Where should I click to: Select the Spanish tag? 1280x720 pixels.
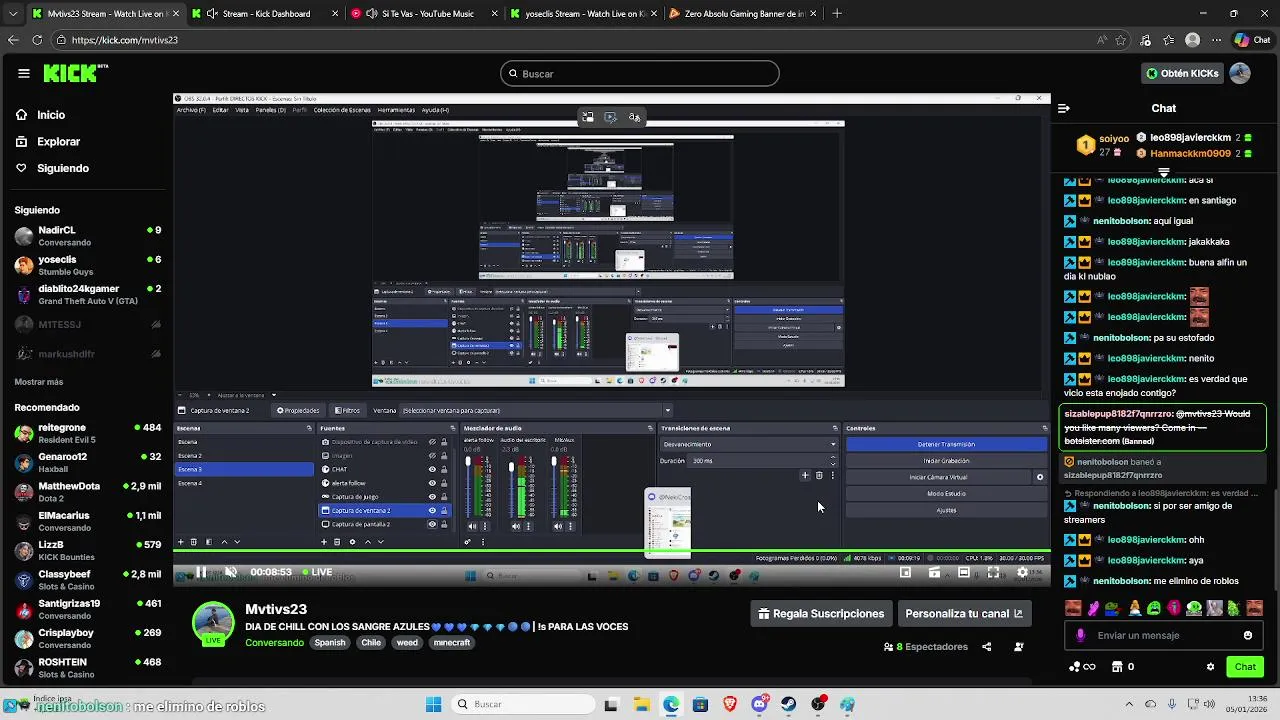330,643
